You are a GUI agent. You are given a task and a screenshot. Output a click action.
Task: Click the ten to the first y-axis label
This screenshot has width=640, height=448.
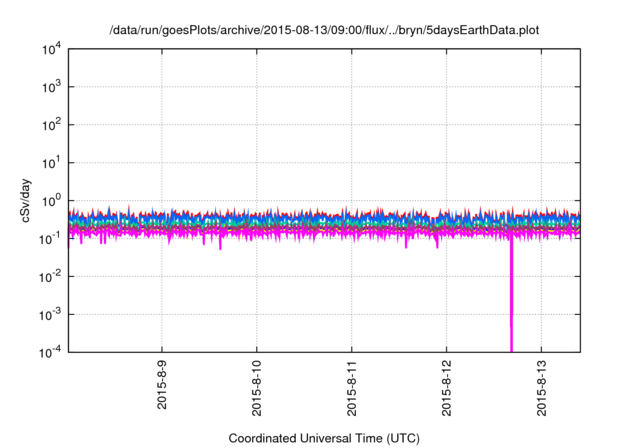click(x=51, y=163)
